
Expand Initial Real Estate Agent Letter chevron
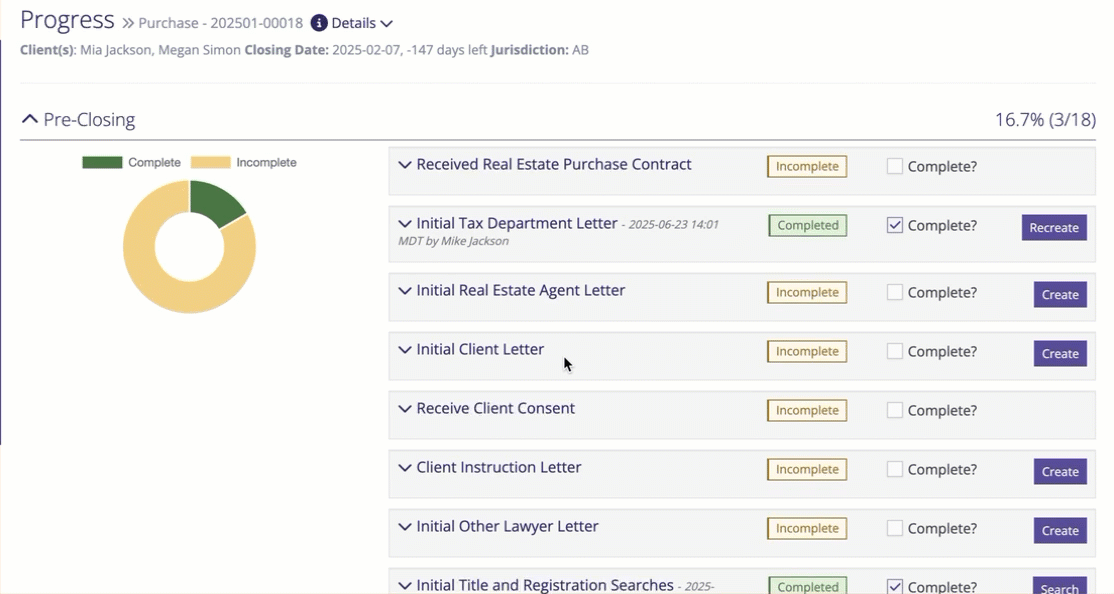click(x=404, y=291)
